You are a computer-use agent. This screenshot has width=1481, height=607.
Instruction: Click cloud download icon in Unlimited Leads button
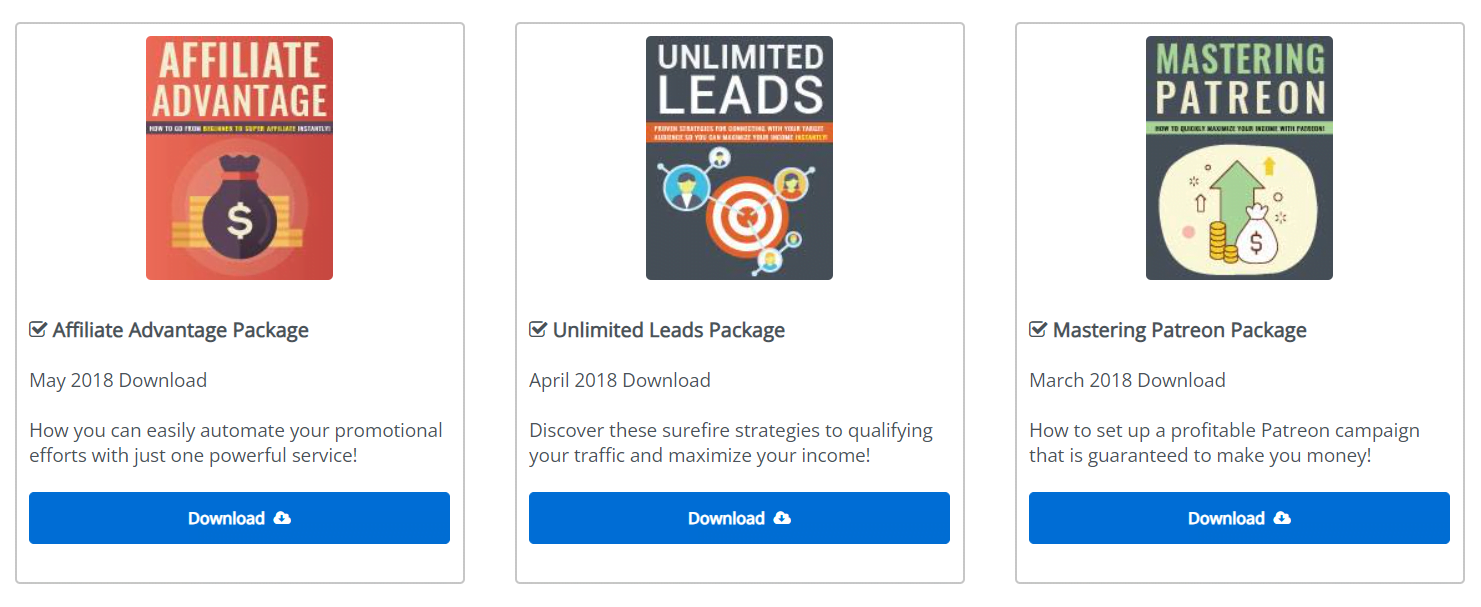[782, 518]
